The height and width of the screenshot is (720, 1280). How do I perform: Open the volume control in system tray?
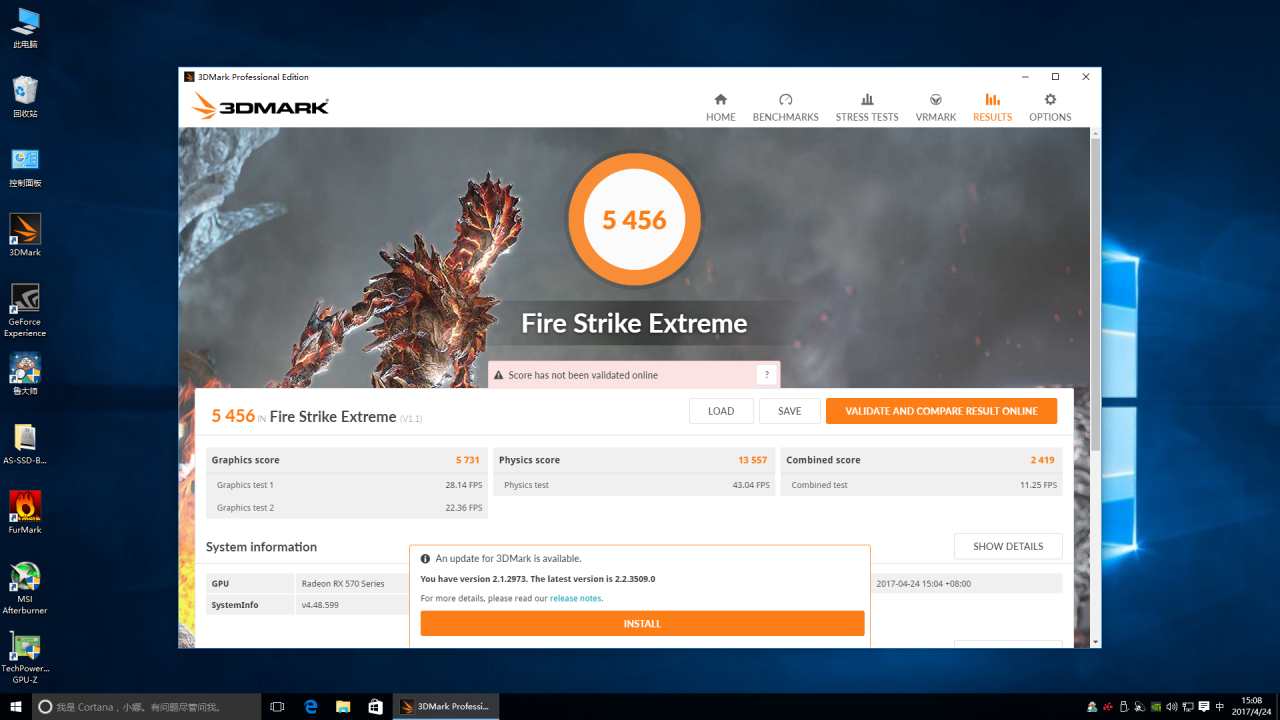tap(1172, 707)
